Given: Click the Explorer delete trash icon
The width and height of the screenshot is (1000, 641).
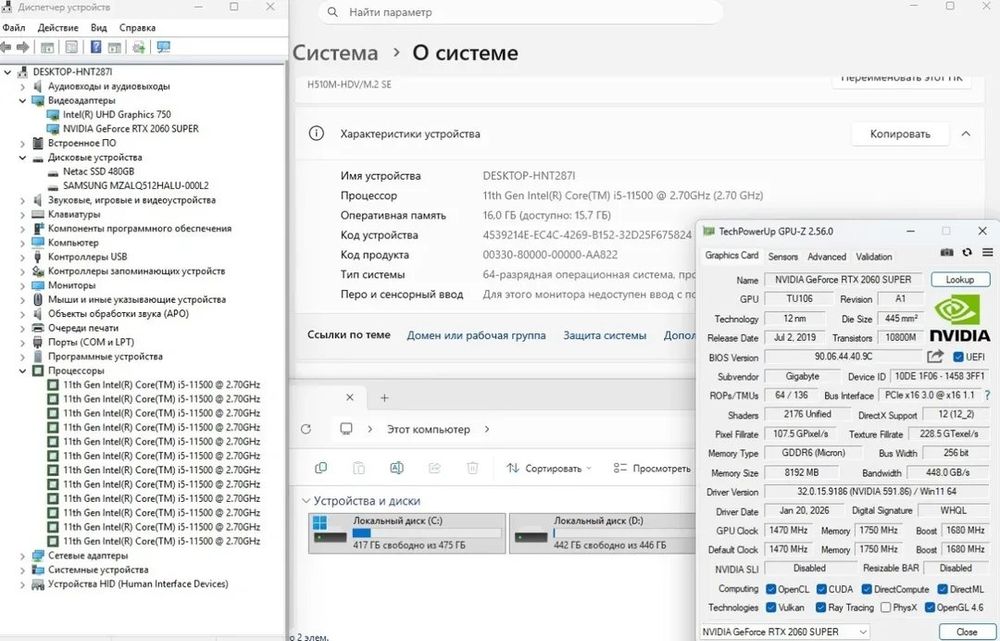Looking at the screenshot, I should tap(473, 468).
